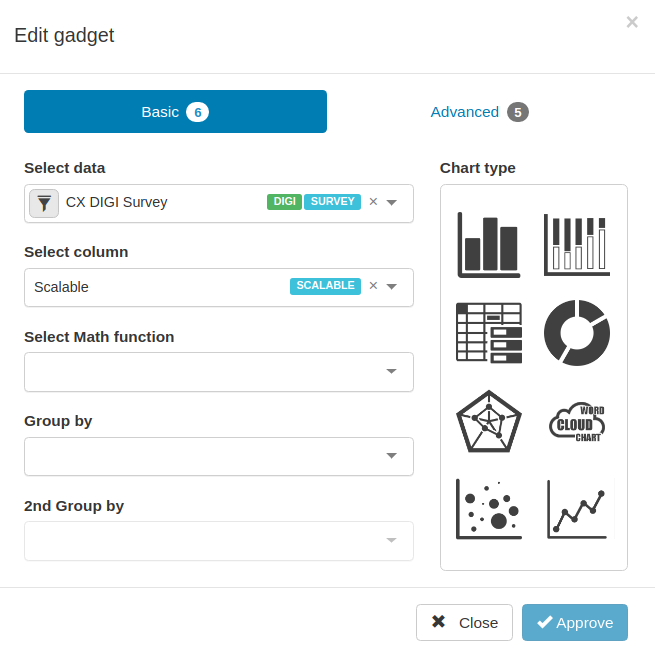Choose the radar pentagon chart icon
This screenshot has width=655, height=654.
click(489, 421)
